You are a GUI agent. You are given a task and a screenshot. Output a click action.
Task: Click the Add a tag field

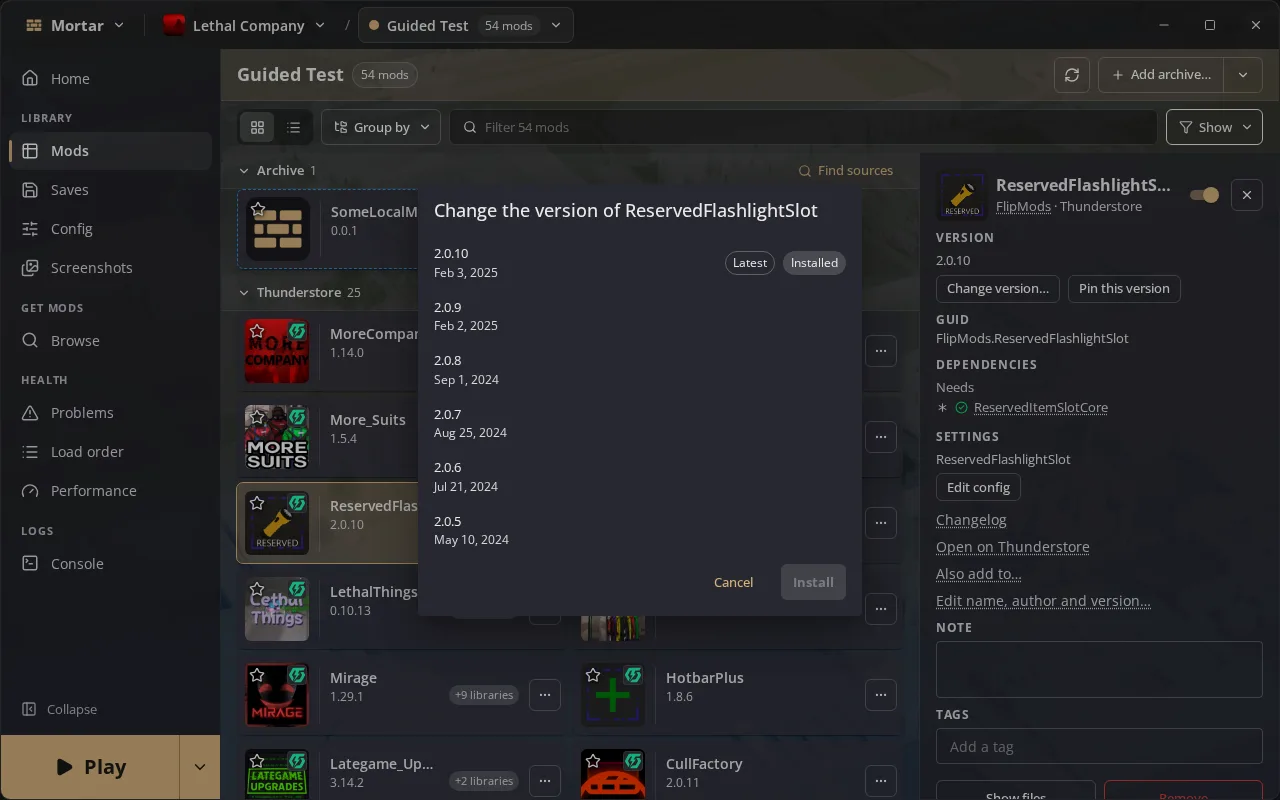pyautogui.click(x=1099, y=746)
